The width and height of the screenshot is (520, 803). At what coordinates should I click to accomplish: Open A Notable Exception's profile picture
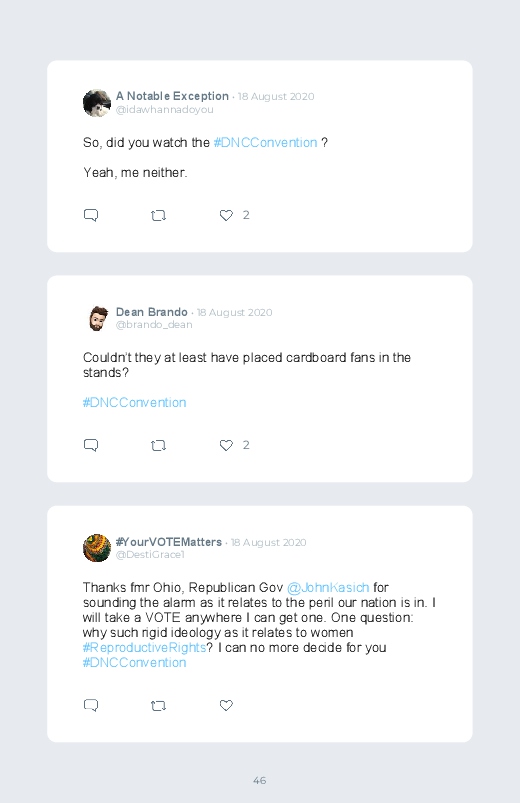(97, 103)
